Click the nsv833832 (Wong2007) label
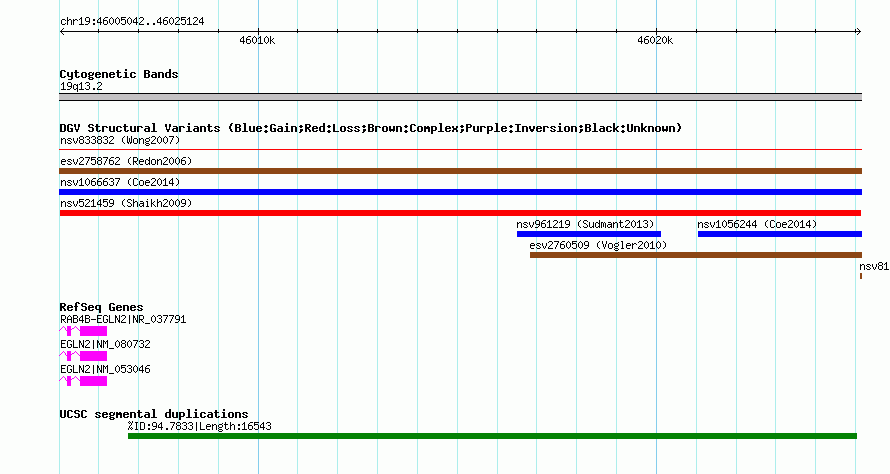 point(120,140)
